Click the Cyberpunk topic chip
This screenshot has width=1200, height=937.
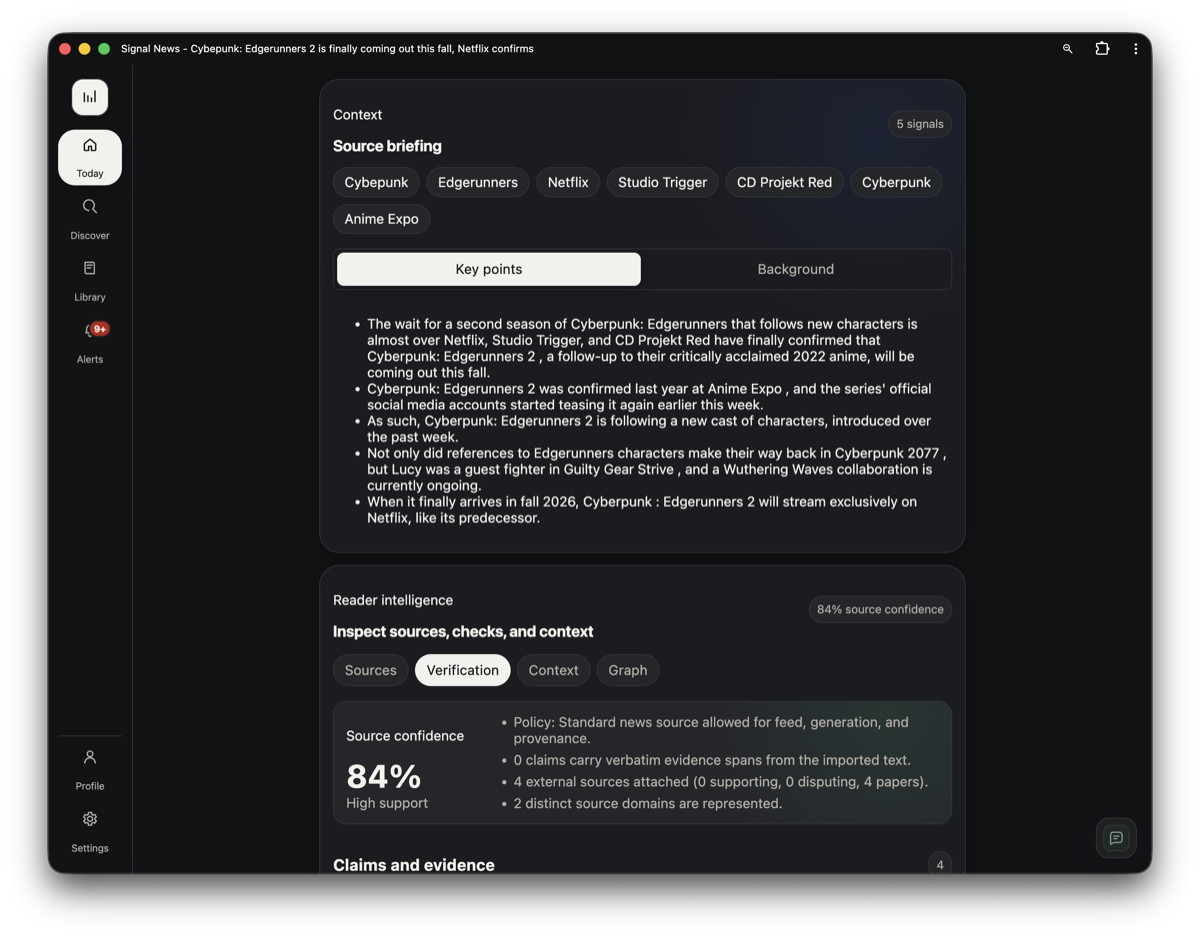pyautogui.click(x=896, y=182)
